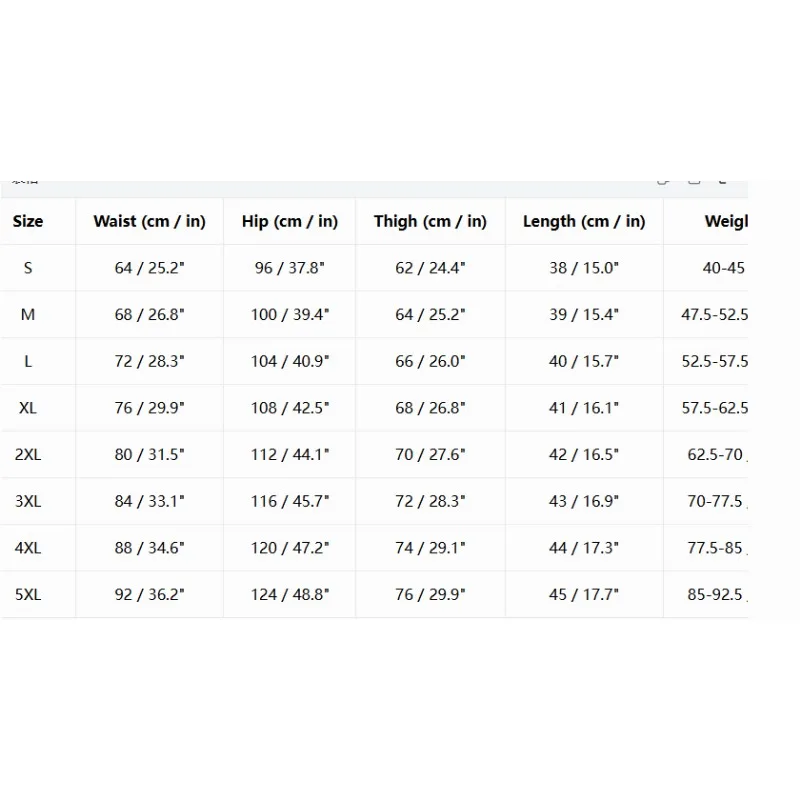Viewport: 800px width, 800px height.
Task: Click hip cell 108 / 42.5"
Action: [290, 408]
